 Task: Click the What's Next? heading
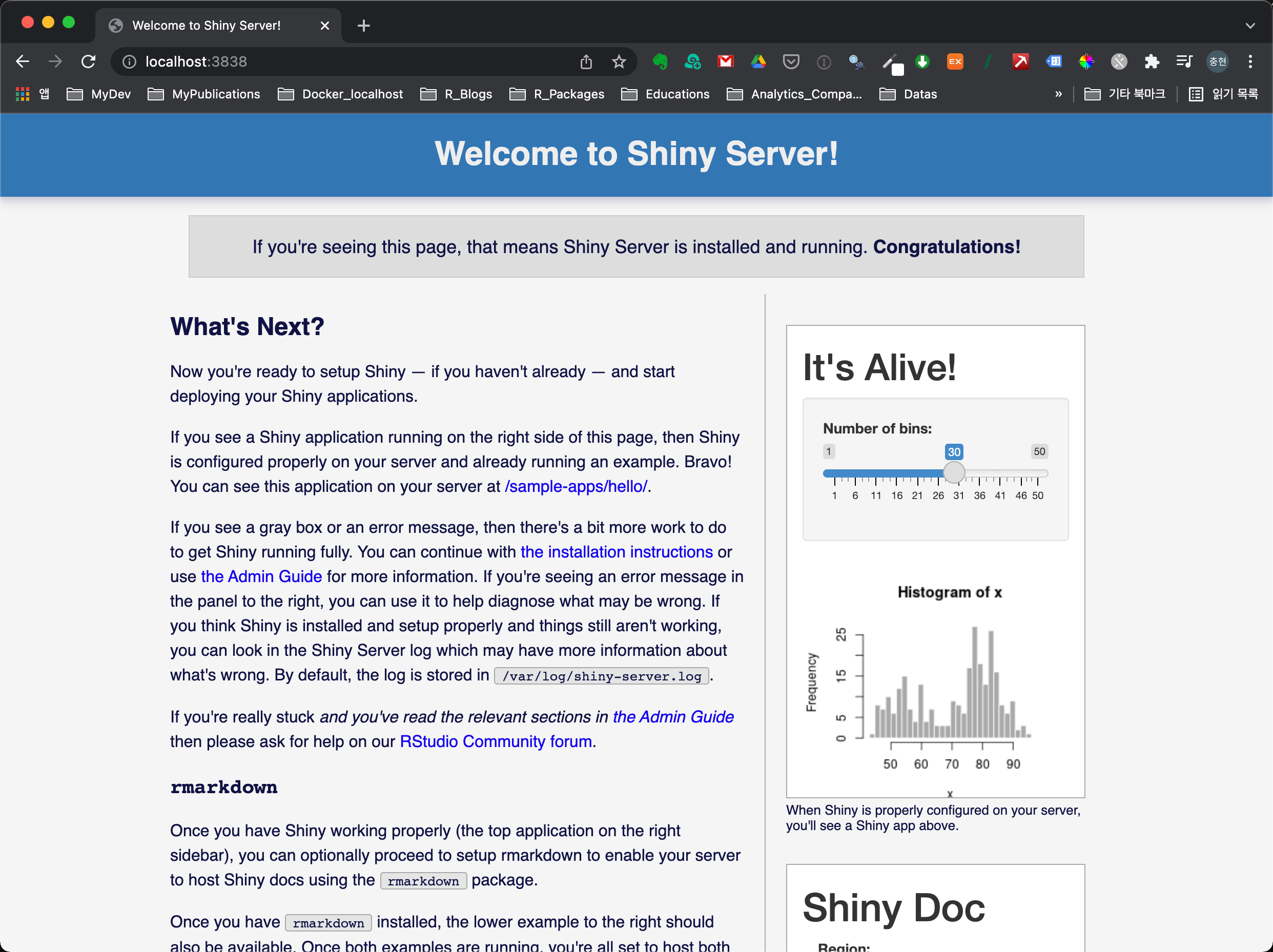[x=247, y=326]
